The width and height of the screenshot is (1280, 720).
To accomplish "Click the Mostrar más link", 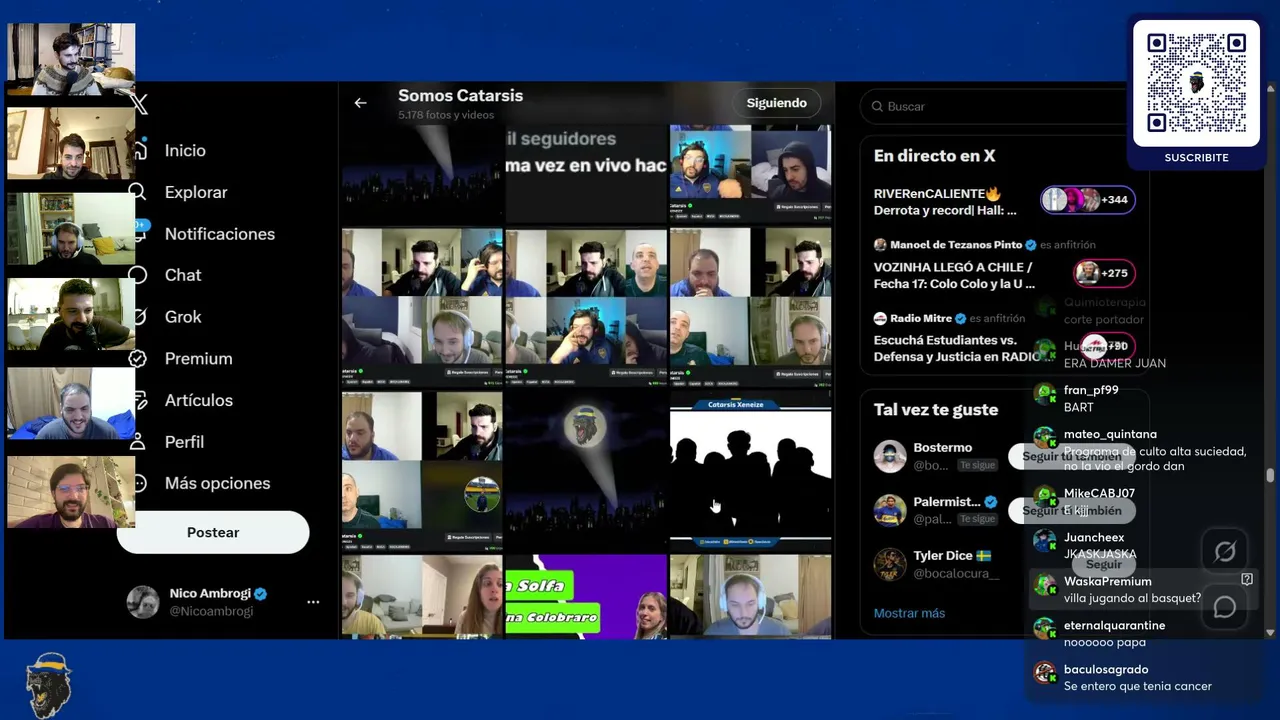I will (x=909, y=613).
